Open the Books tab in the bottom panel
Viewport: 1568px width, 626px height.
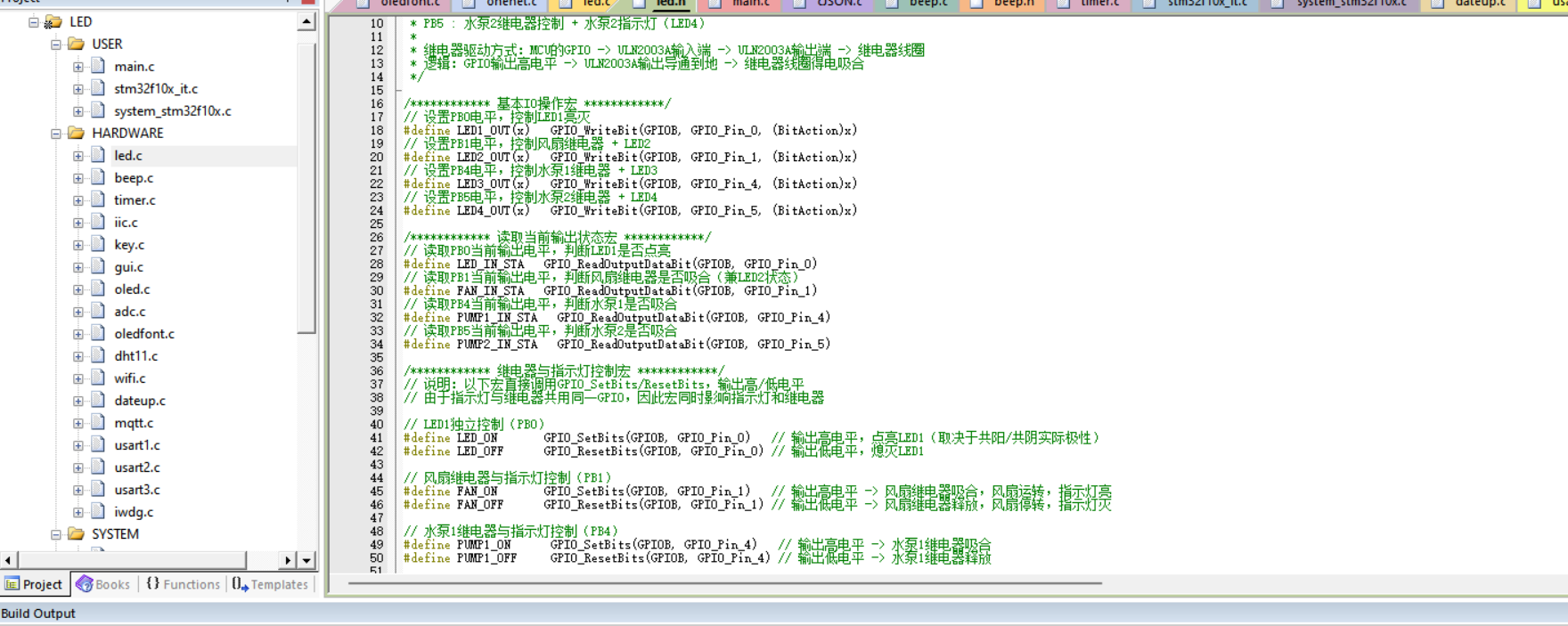point(103,584)
